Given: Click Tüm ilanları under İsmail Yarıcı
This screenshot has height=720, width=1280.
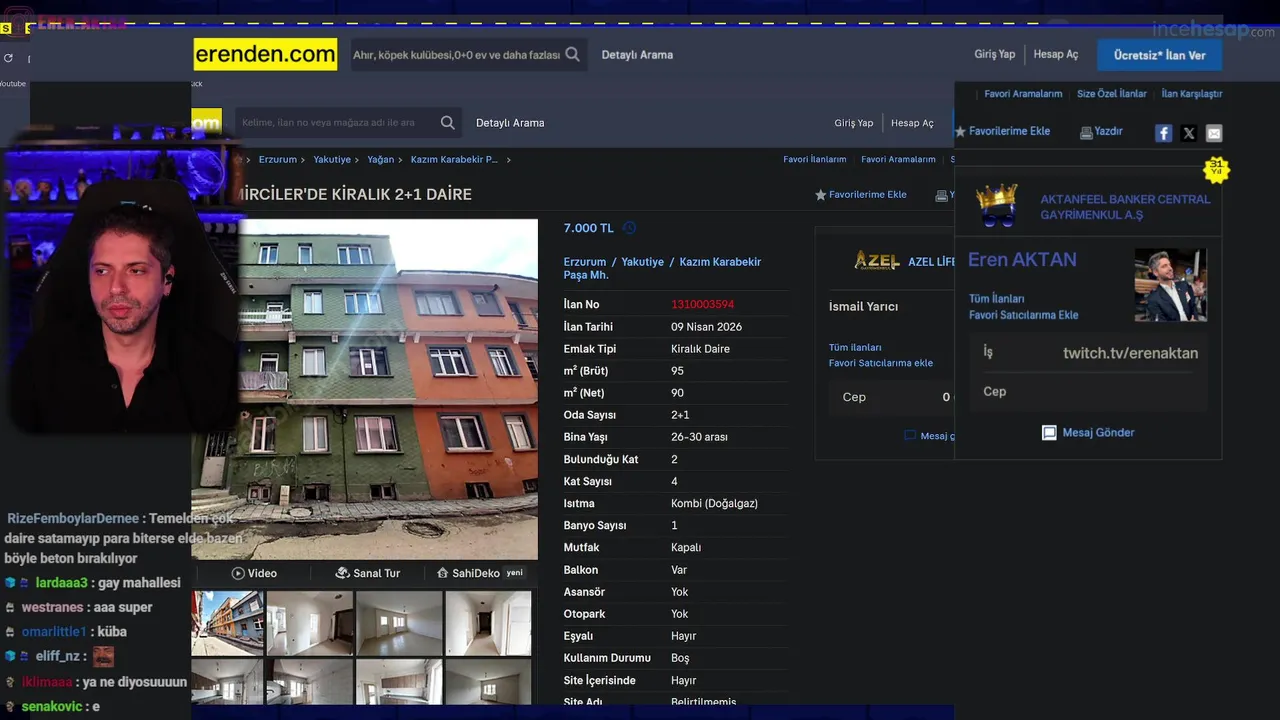Looking at the screenshot, I should coord(855,348).
